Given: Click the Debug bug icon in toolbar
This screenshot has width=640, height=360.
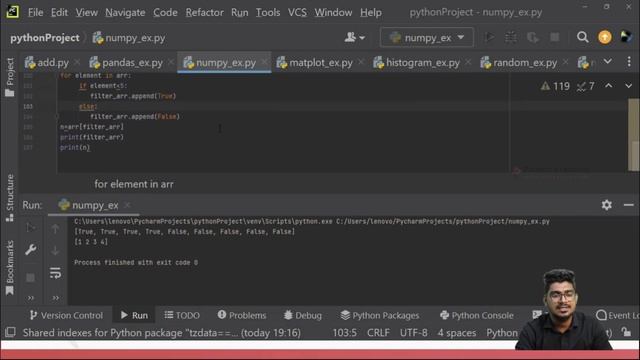Looking at the screenshot, I should pos(511,38).
